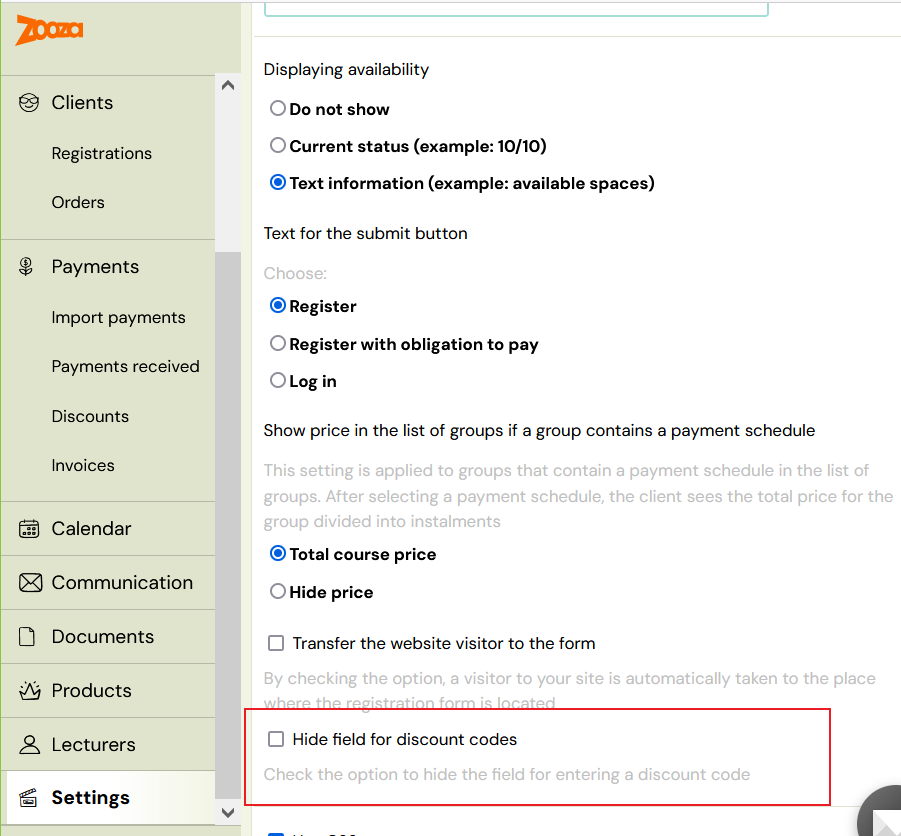Click the Zooza logo
901x836 pixels.
point(49,30)
